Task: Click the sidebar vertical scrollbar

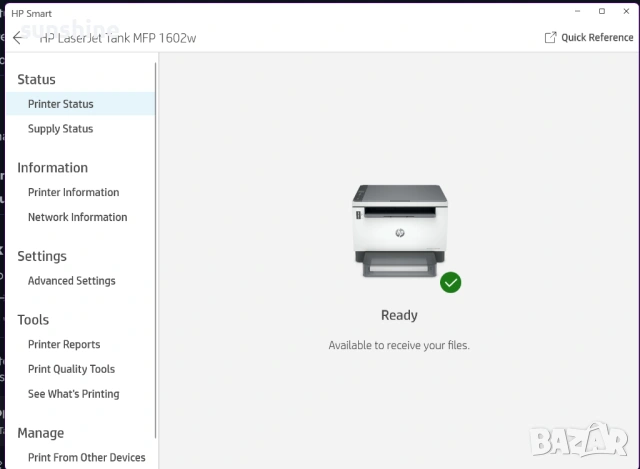Action: 156,250
